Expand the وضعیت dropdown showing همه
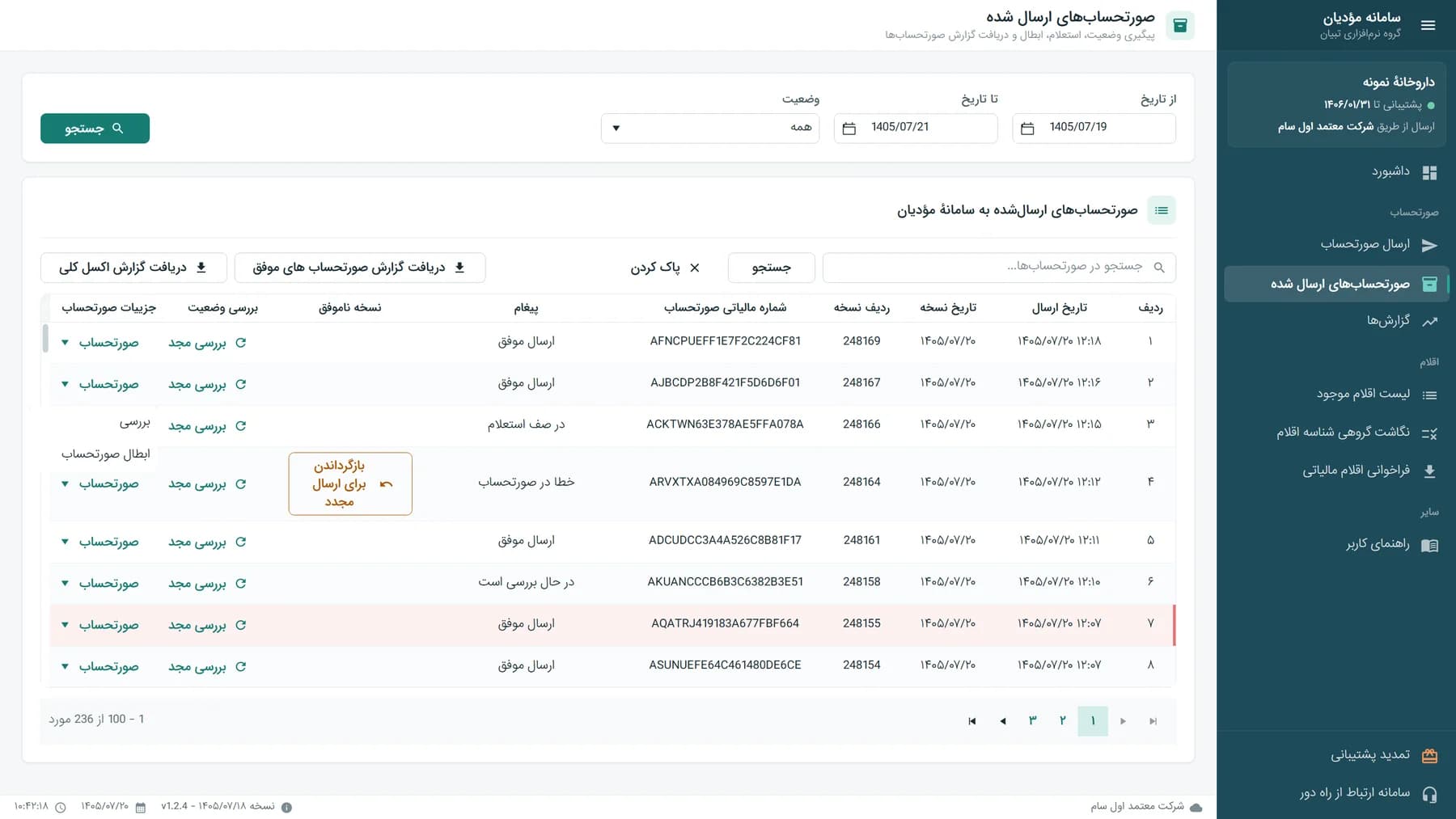The width and height of the screenshot is (1456, 819). tap(710, 128)
